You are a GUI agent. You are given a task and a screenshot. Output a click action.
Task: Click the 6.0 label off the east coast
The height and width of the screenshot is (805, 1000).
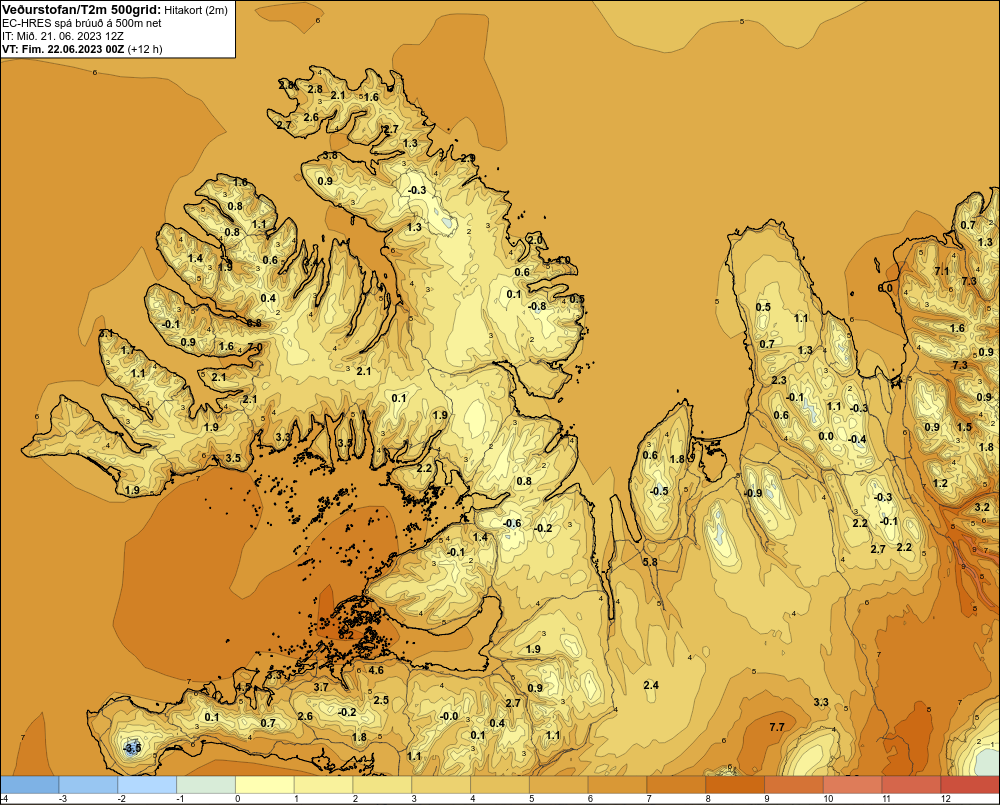pyautogui.click(x=885, y=288)
